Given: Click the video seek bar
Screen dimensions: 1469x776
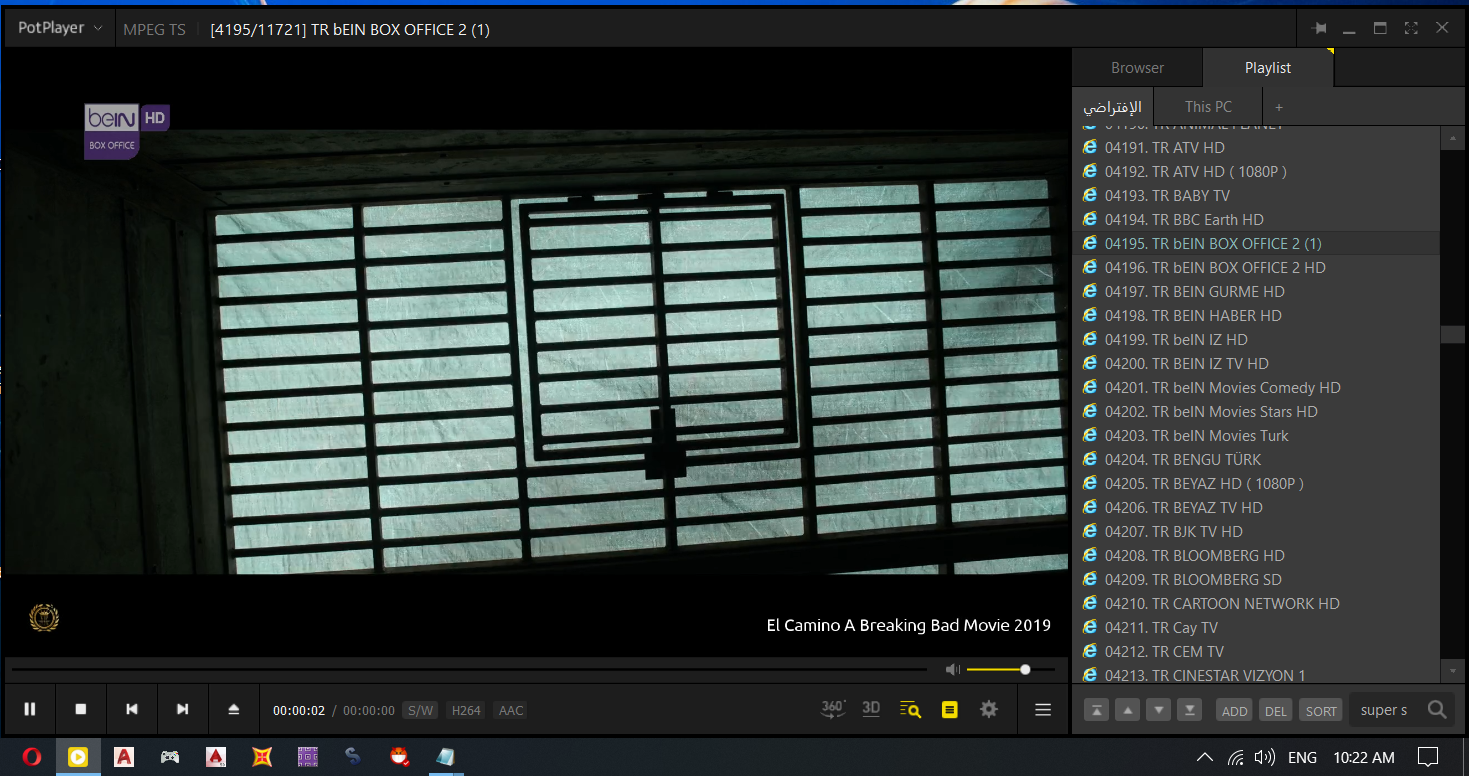Looking at the screenshot, I should point(469,669).
